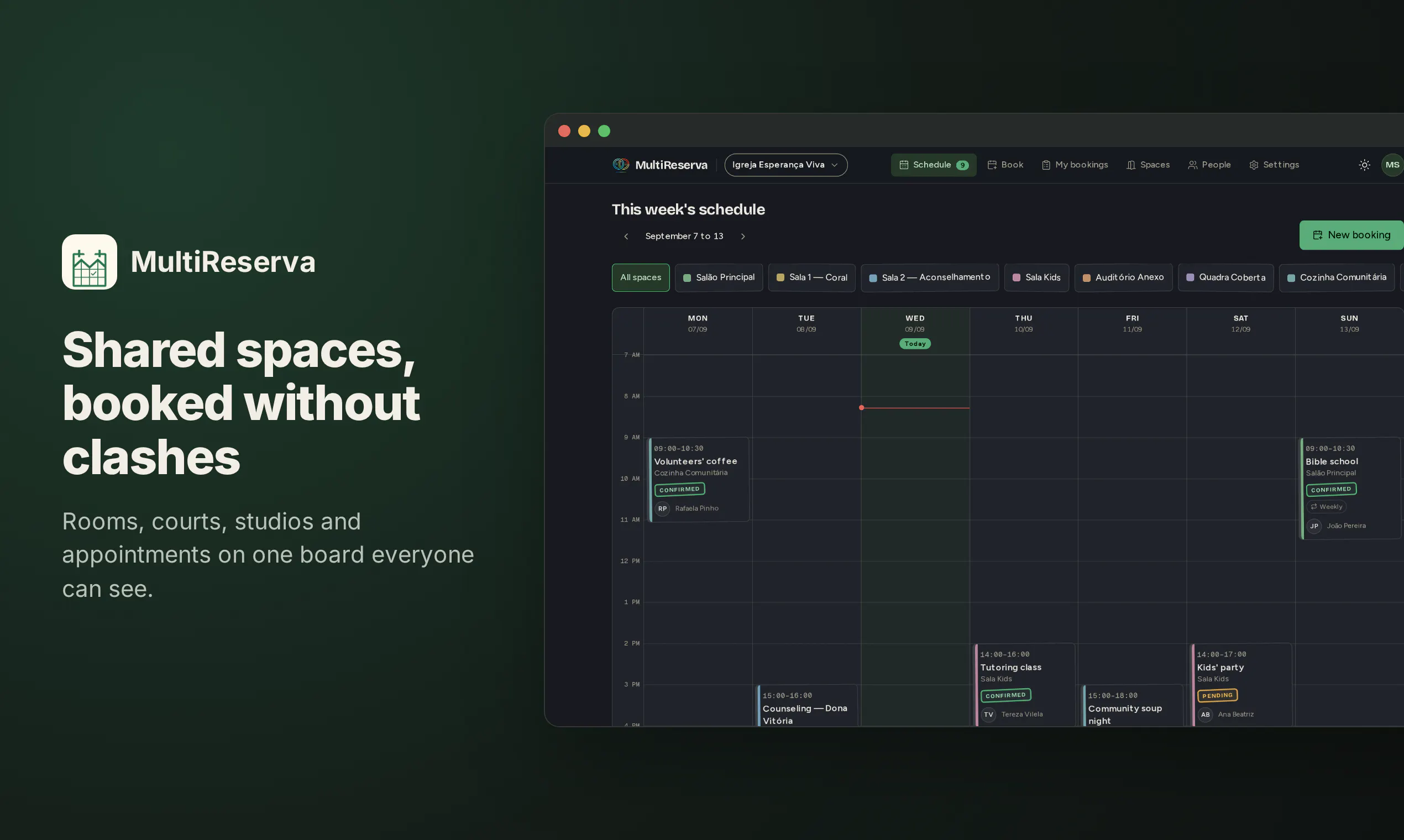1404x840 pixels.
Task: Open the Settings tab
Action: [1274, 165]
